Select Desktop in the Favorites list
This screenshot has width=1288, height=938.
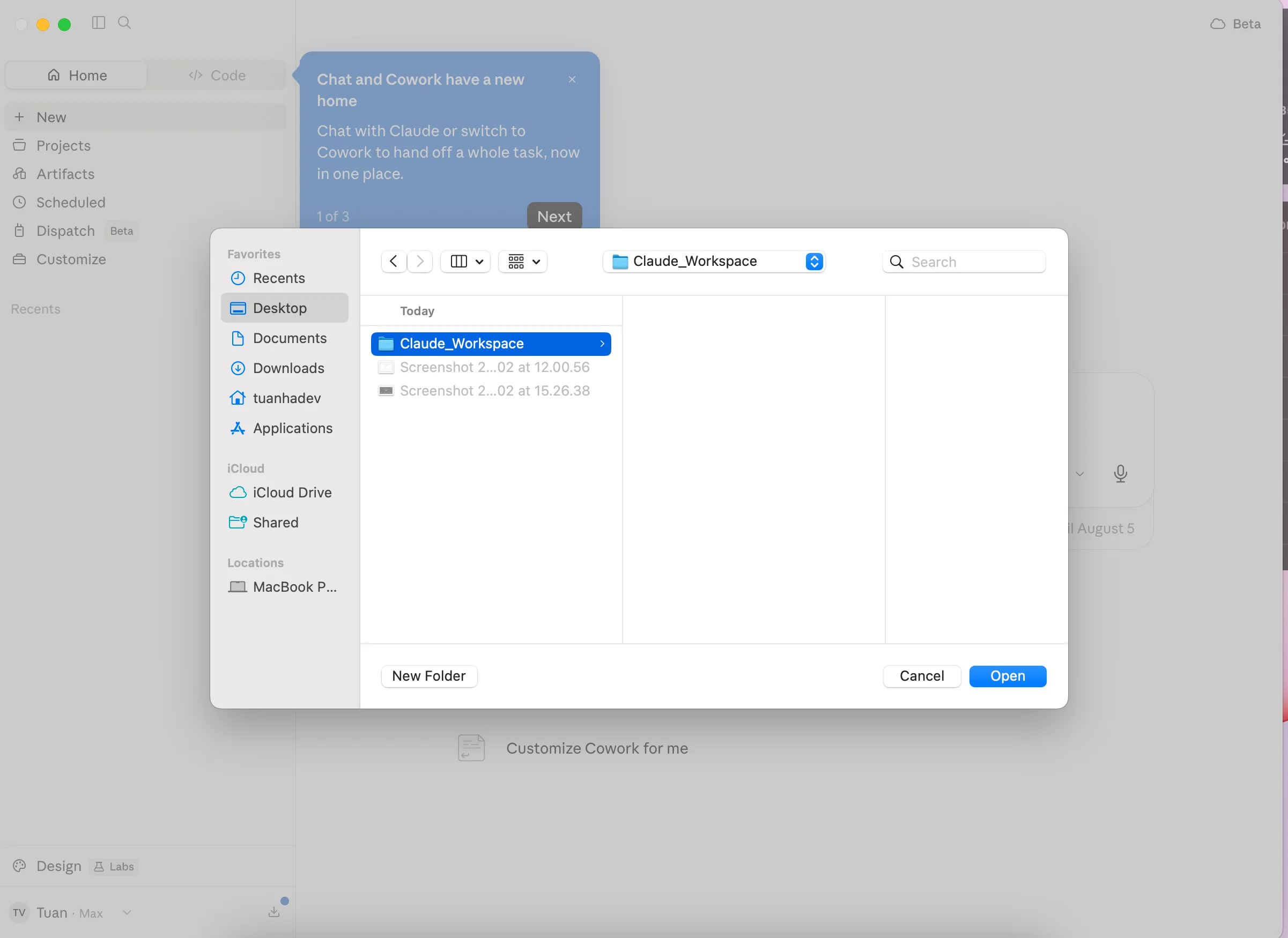tap(284, 308)
